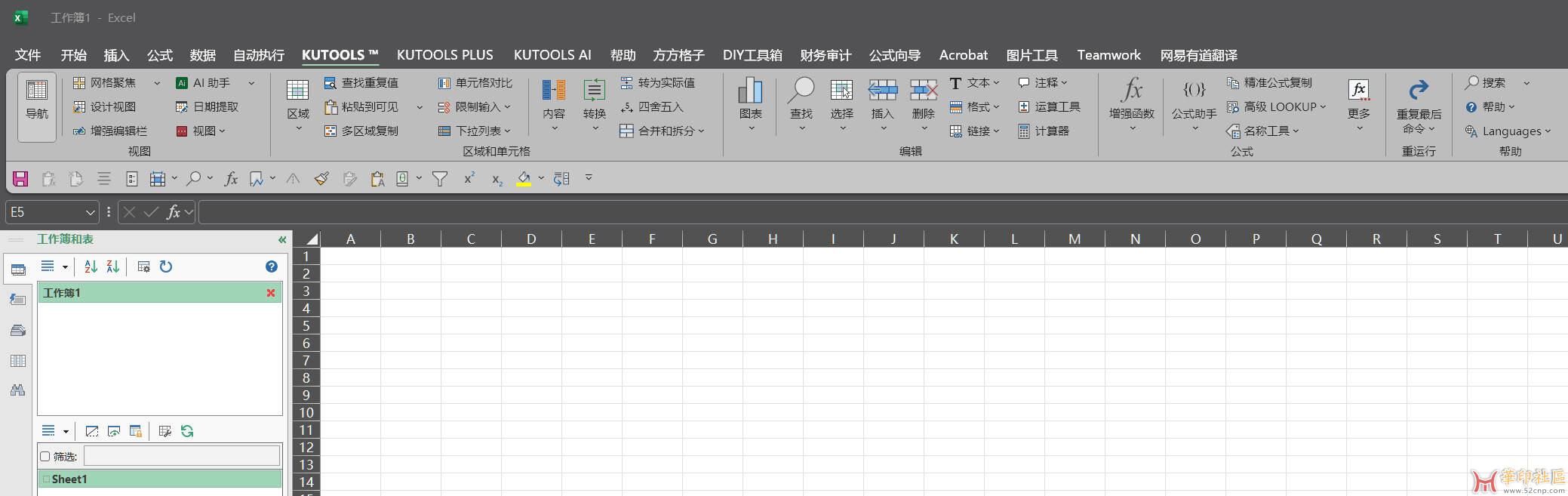The image size is (1568, 496).
Task: Switch to the KUTOOLS PLUS tab
Action: click(444, 55)
